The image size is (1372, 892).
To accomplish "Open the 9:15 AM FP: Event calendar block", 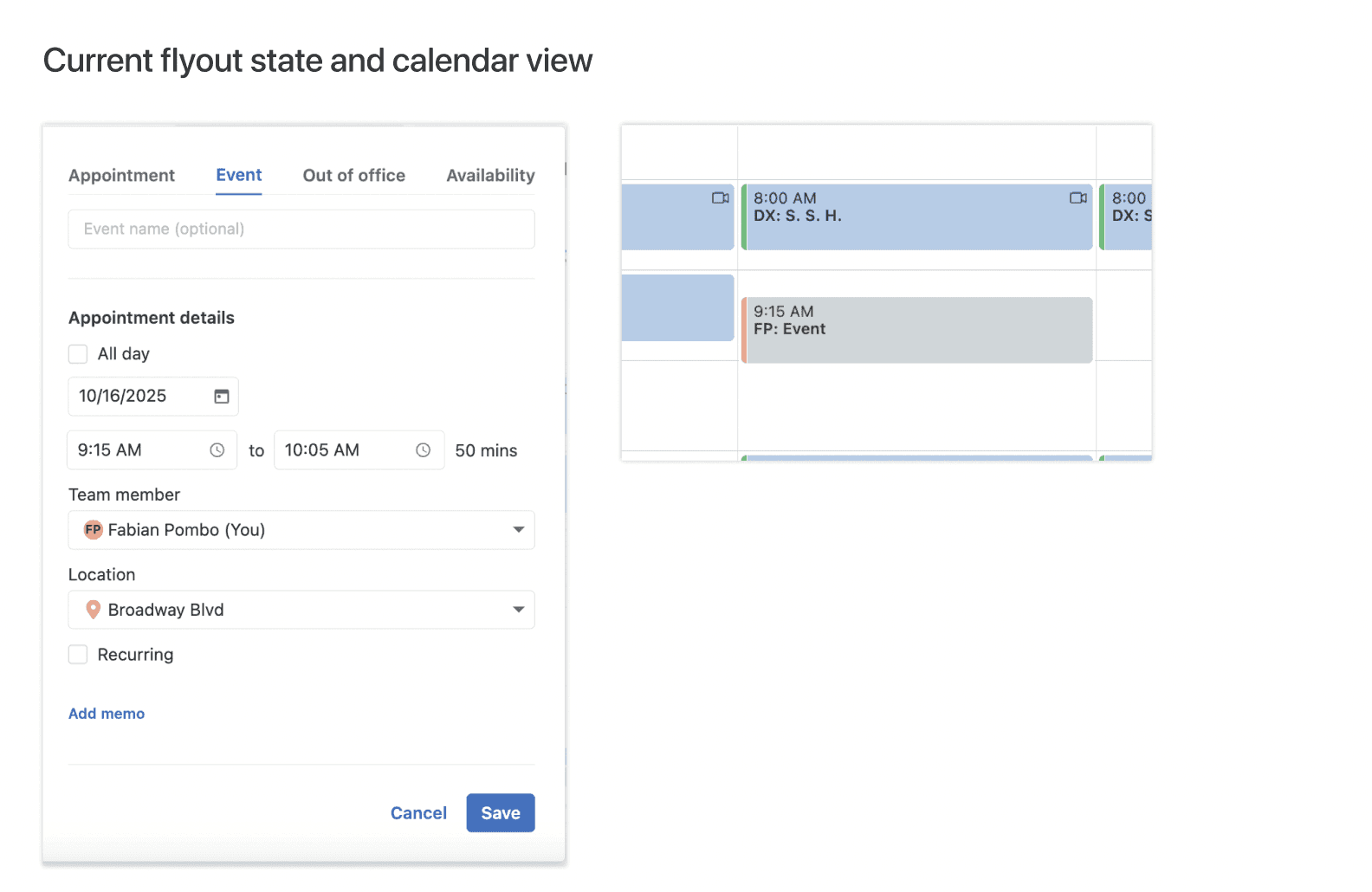I will [x=917, y=330].
